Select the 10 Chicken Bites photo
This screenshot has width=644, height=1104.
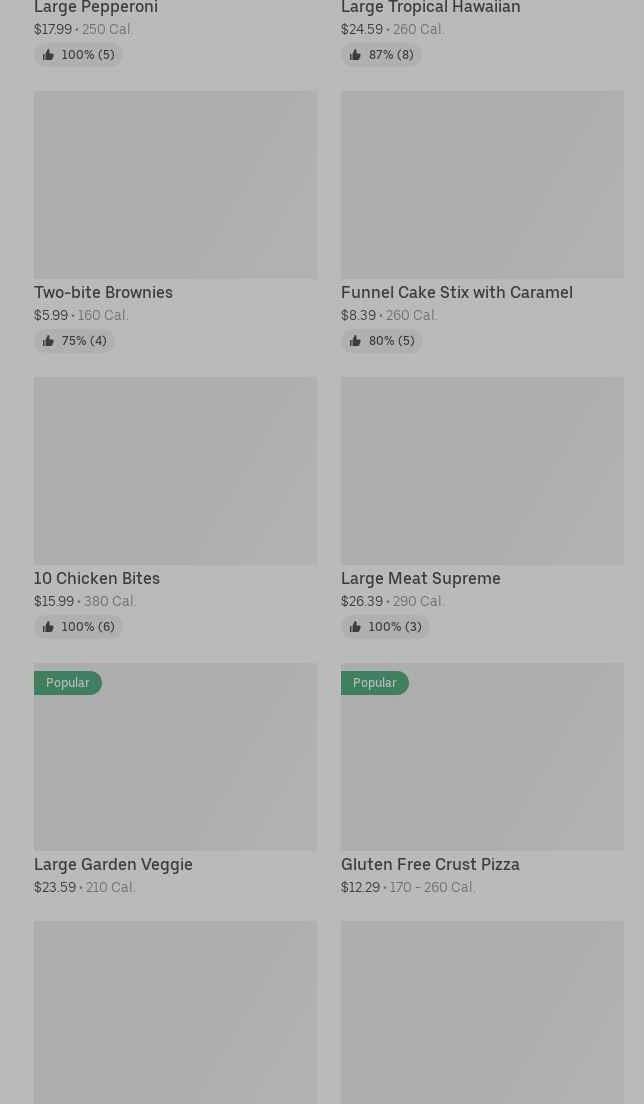pos(175,470)
